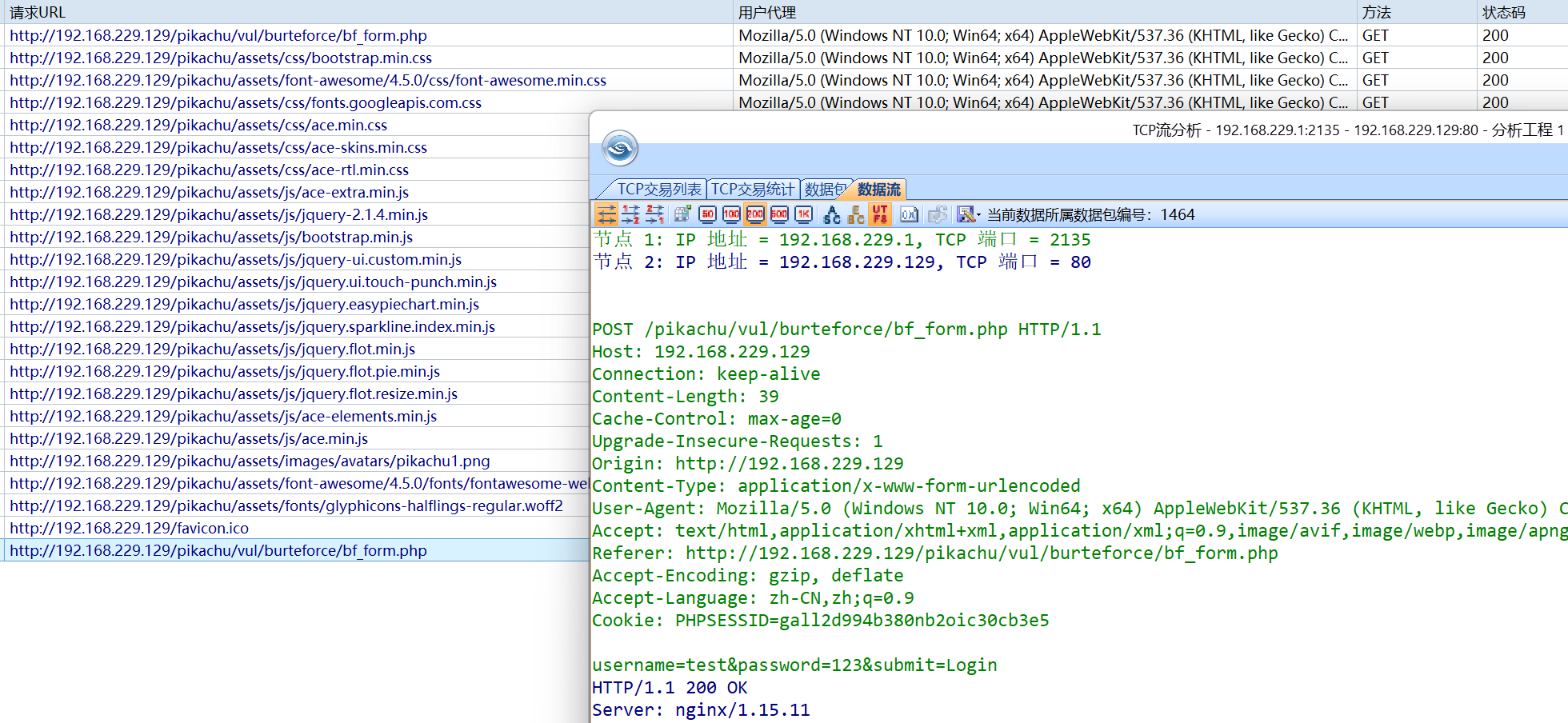Open the dropdown arrow beside the save icon
This screenshot has width=1568, height=723.
pos(978,214)
